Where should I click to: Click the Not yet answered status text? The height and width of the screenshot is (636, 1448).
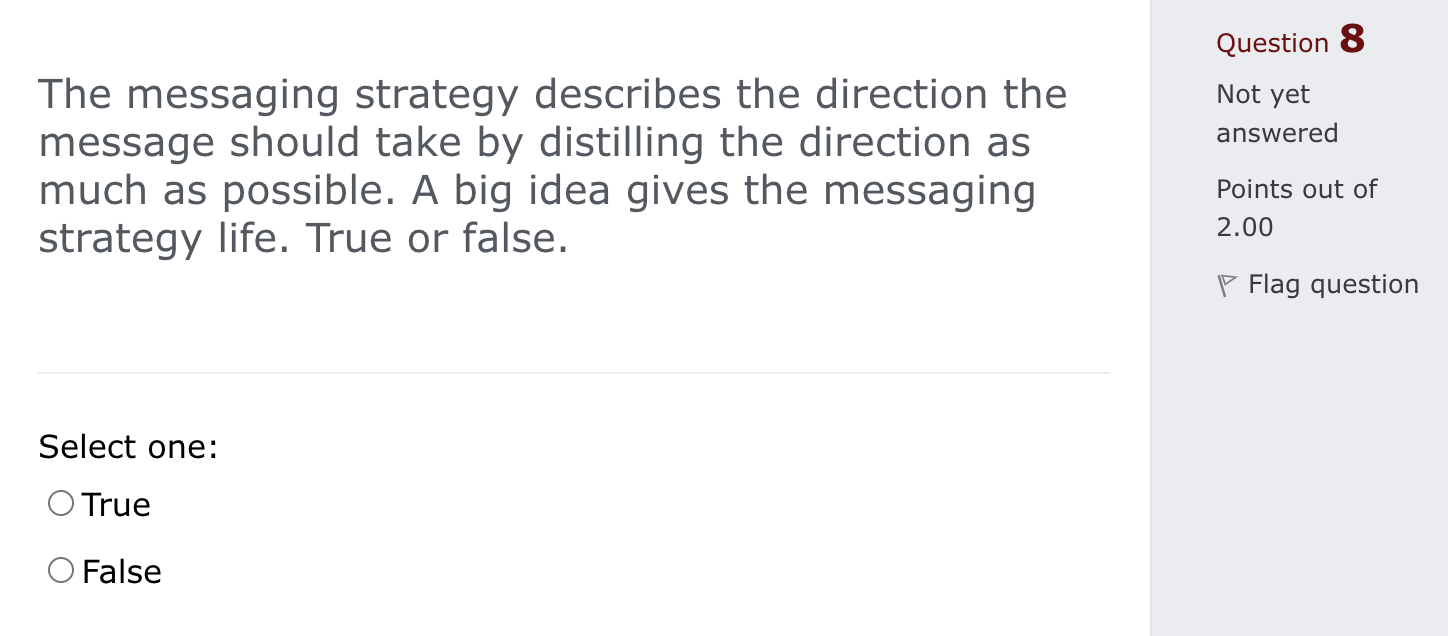click(x=1277, y=112)
